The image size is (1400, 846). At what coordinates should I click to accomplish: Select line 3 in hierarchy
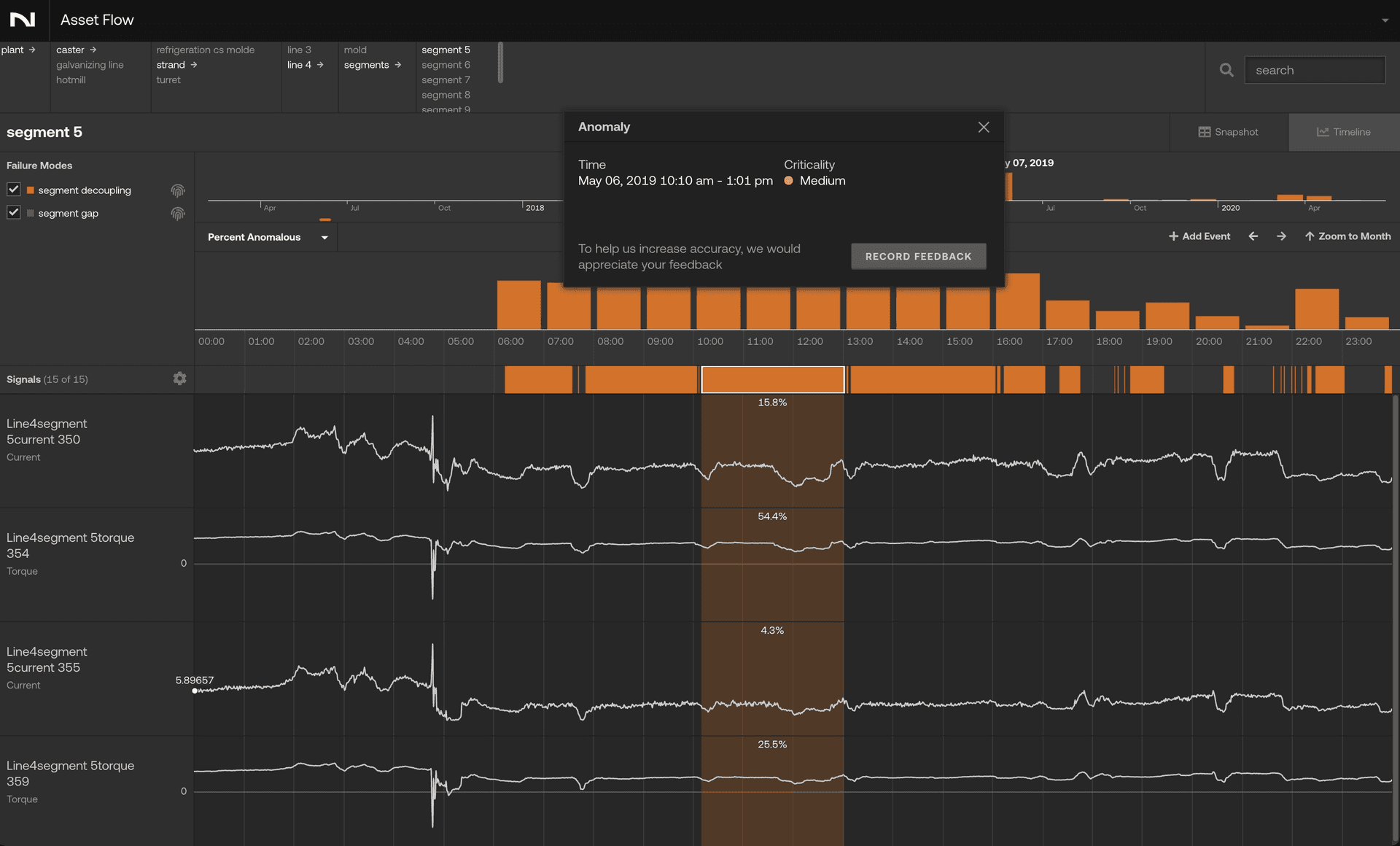click(x=299, y=50)
